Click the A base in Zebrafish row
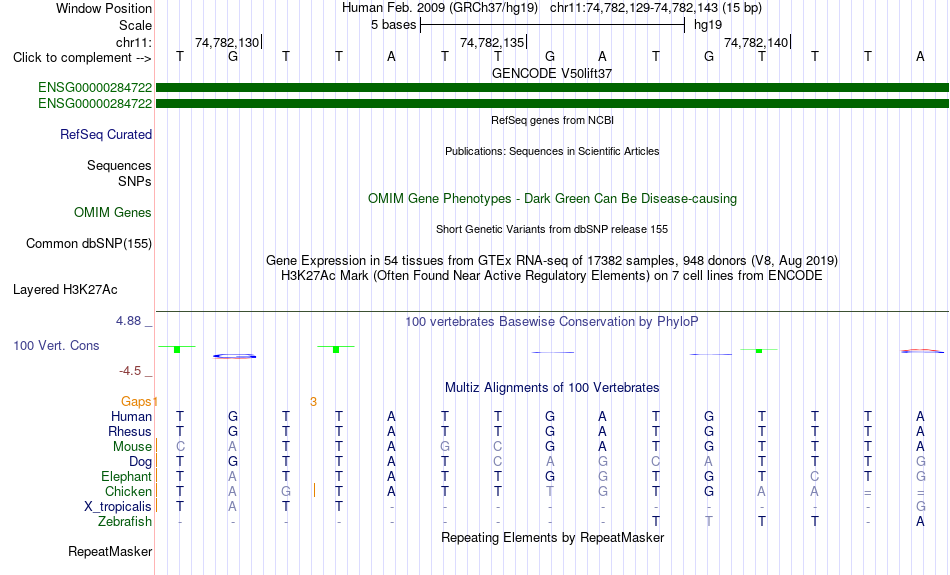 [920, 522]
